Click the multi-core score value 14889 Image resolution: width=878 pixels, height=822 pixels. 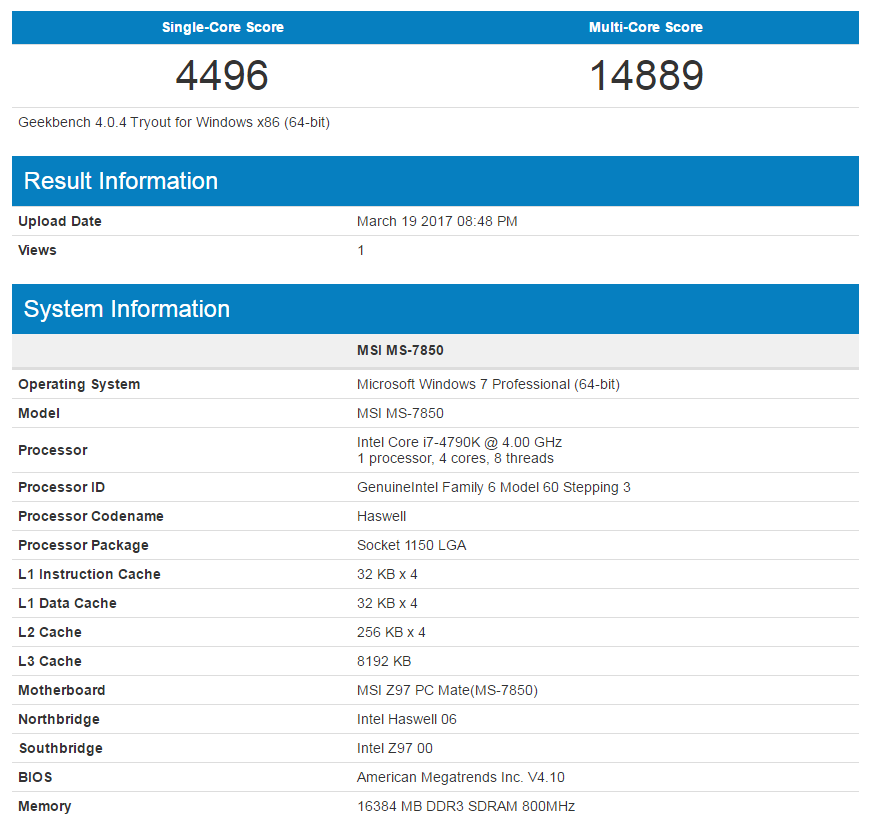646,75
